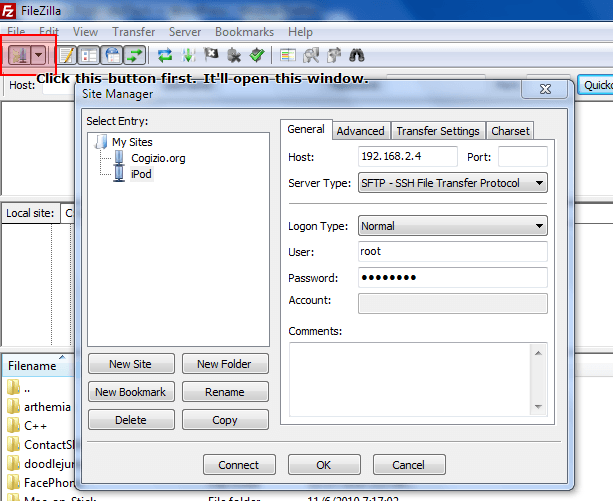Switch to the Advanced tab
The image size is (613, 501).
[x=360, y=131]
